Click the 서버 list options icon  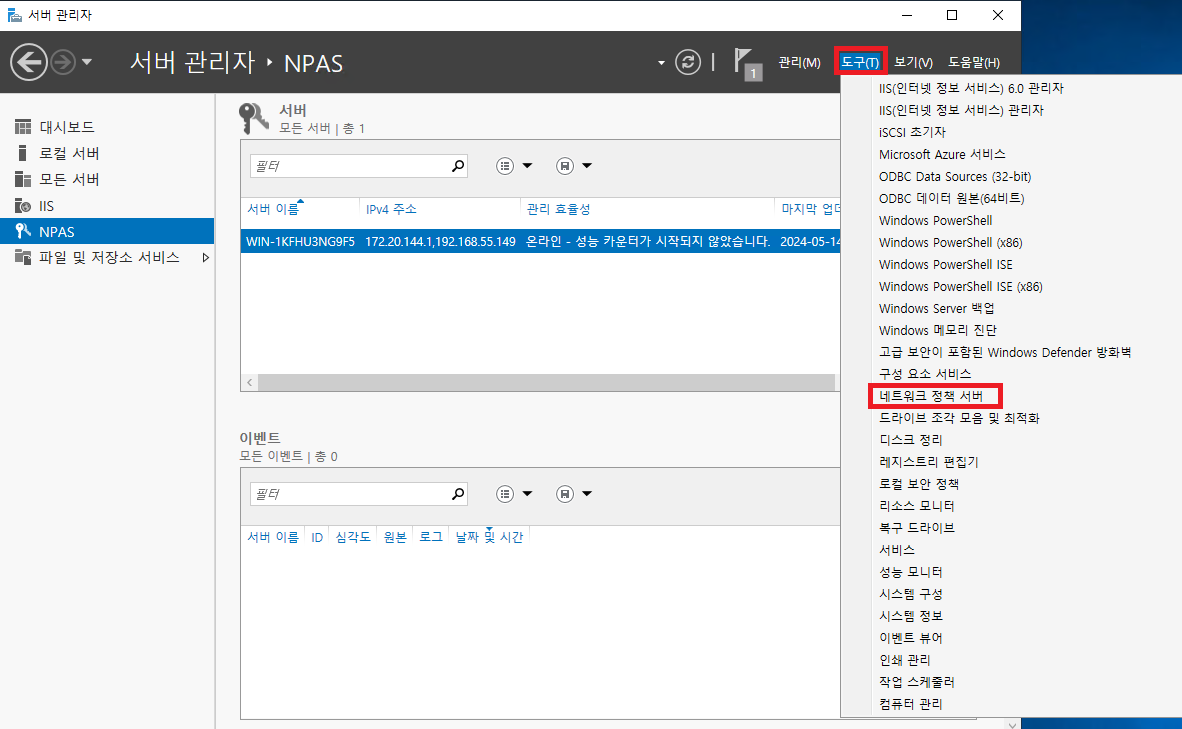coord(505,166)
